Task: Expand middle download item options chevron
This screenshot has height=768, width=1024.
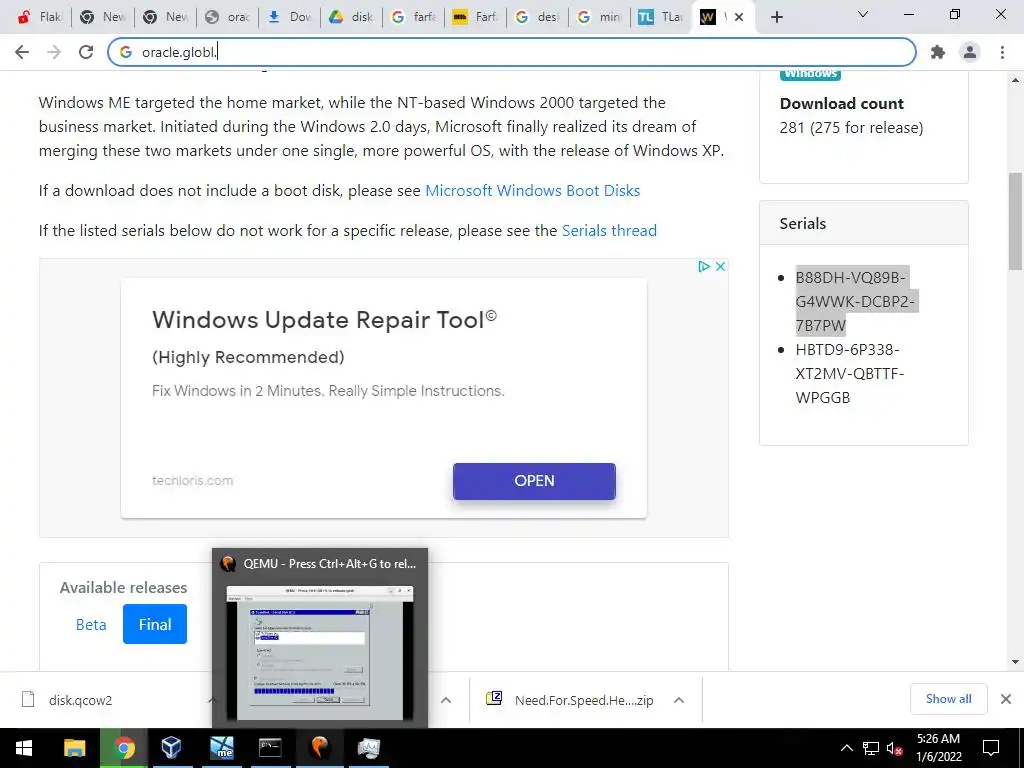Action: [446, 701]
